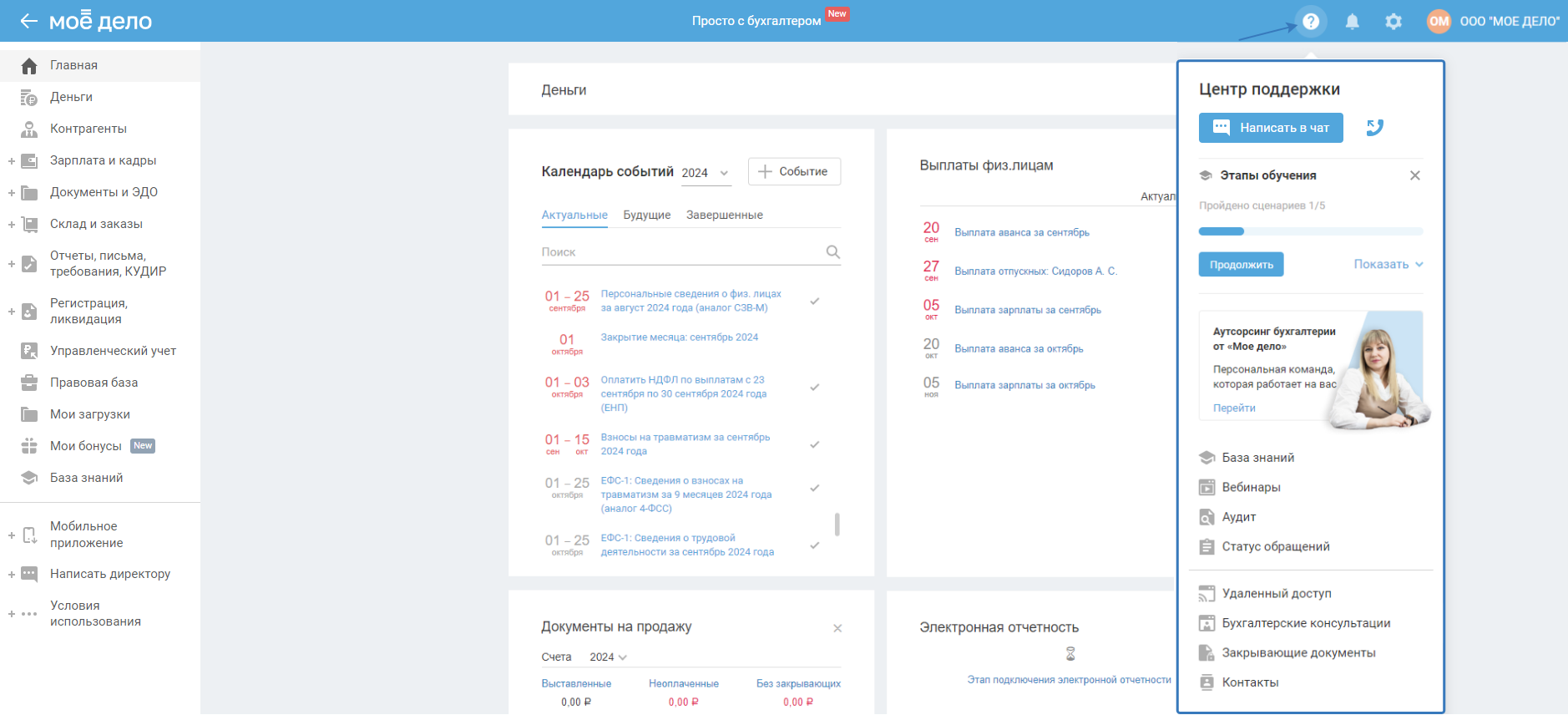Open Бухгалтерские консультации in the support center
1568x715 pixels.
click(1306, 623)
